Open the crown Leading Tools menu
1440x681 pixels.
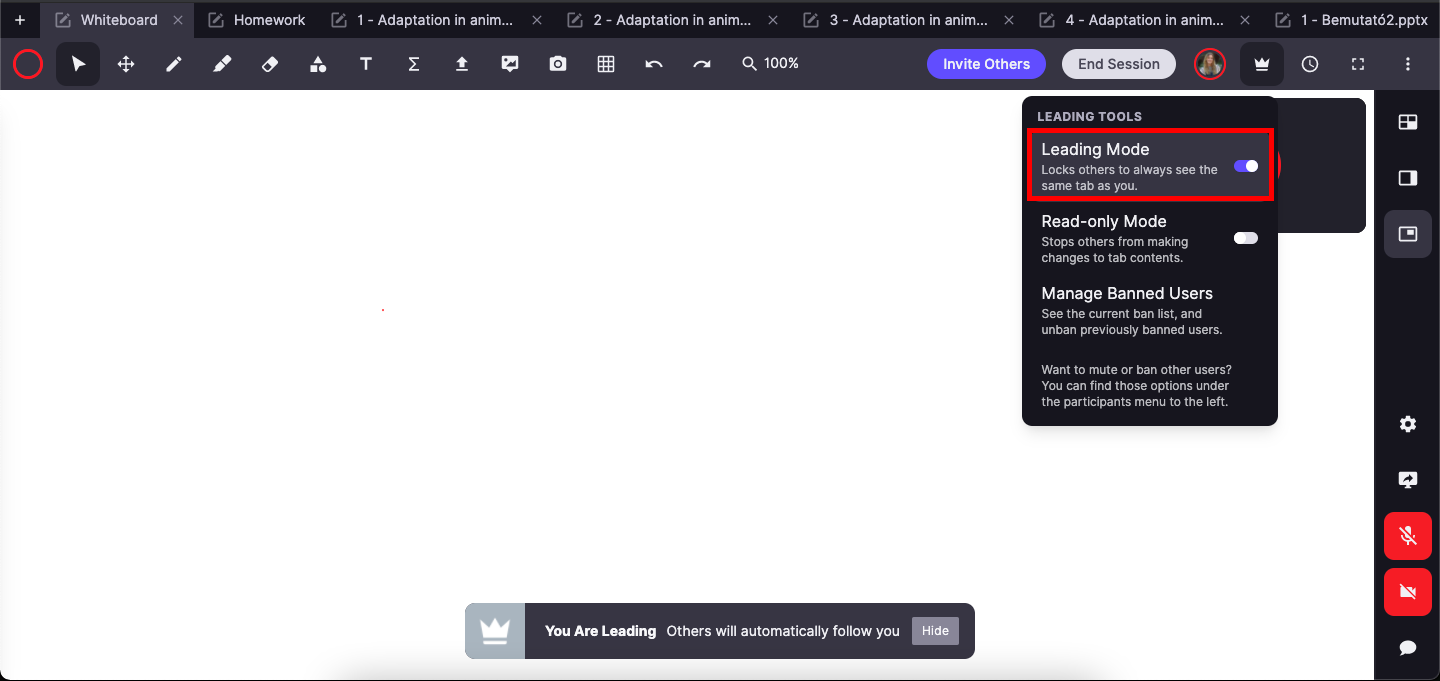click(x=1261, y=64)
